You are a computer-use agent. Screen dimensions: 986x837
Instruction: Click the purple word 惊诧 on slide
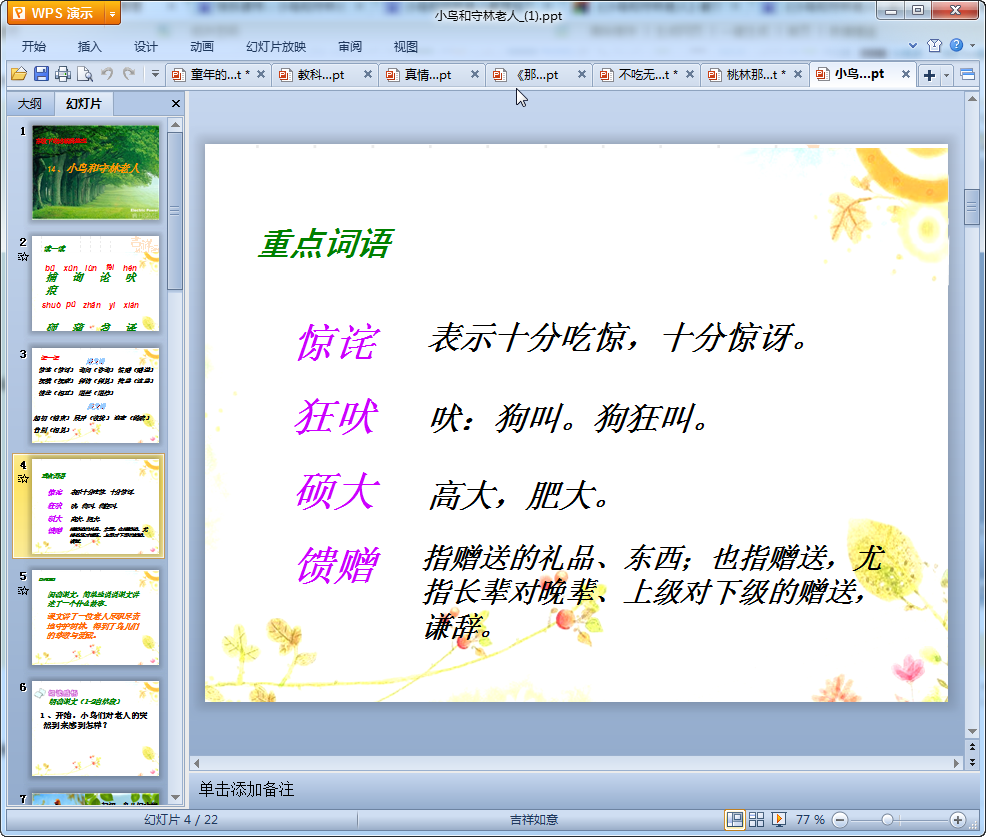[x=338, y=343]
